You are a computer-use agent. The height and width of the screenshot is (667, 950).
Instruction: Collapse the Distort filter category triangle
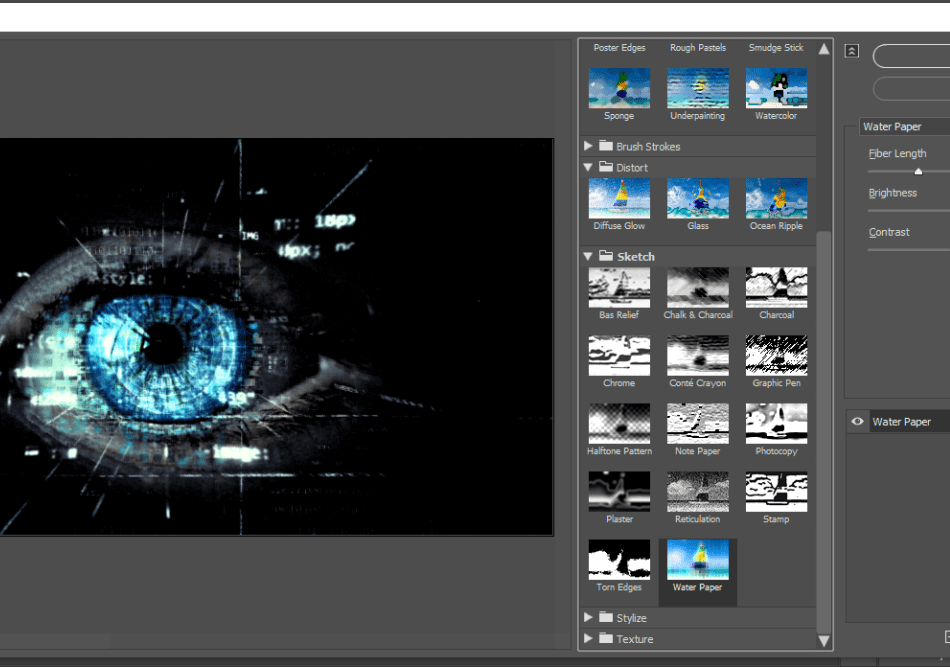coord(588,167)
